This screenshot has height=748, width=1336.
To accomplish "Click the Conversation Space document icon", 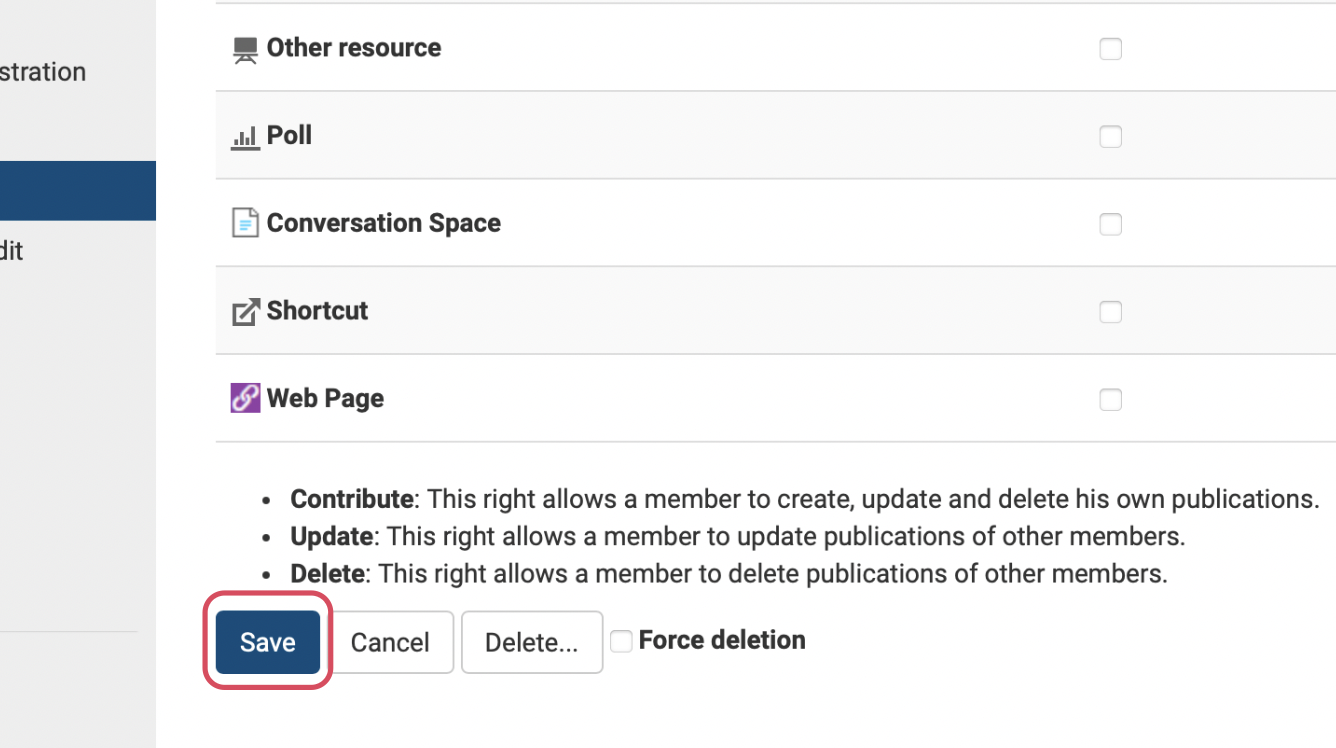I will point(245,223).
